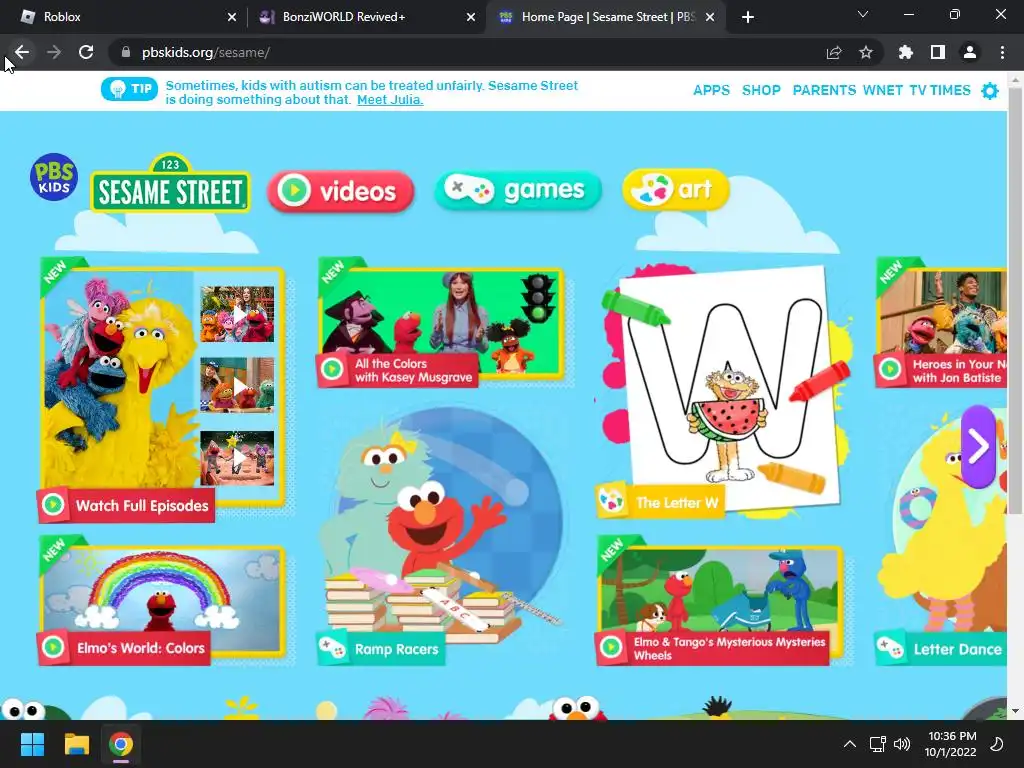This screenshot has width=1024, height=768.
Task: Click the Sesame Street sign logo
Action: pos(170,184)
